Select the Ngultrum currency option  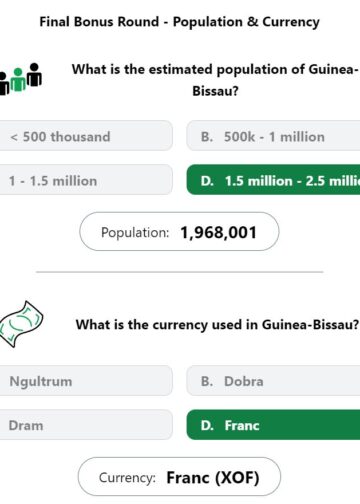point(86,381)
